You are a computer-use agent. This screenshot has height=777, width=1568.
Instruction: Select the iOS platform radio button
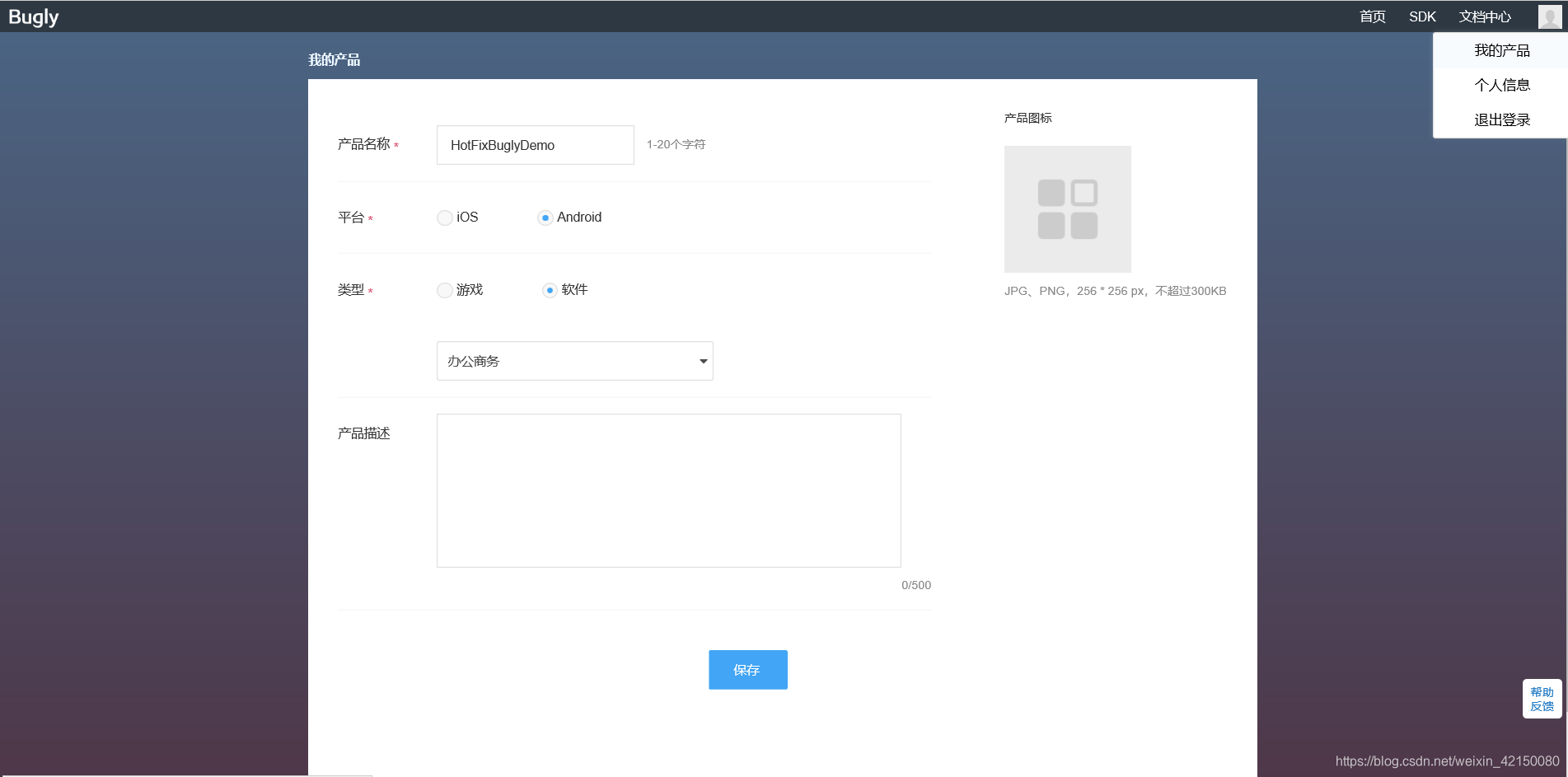tap(445, 218)
